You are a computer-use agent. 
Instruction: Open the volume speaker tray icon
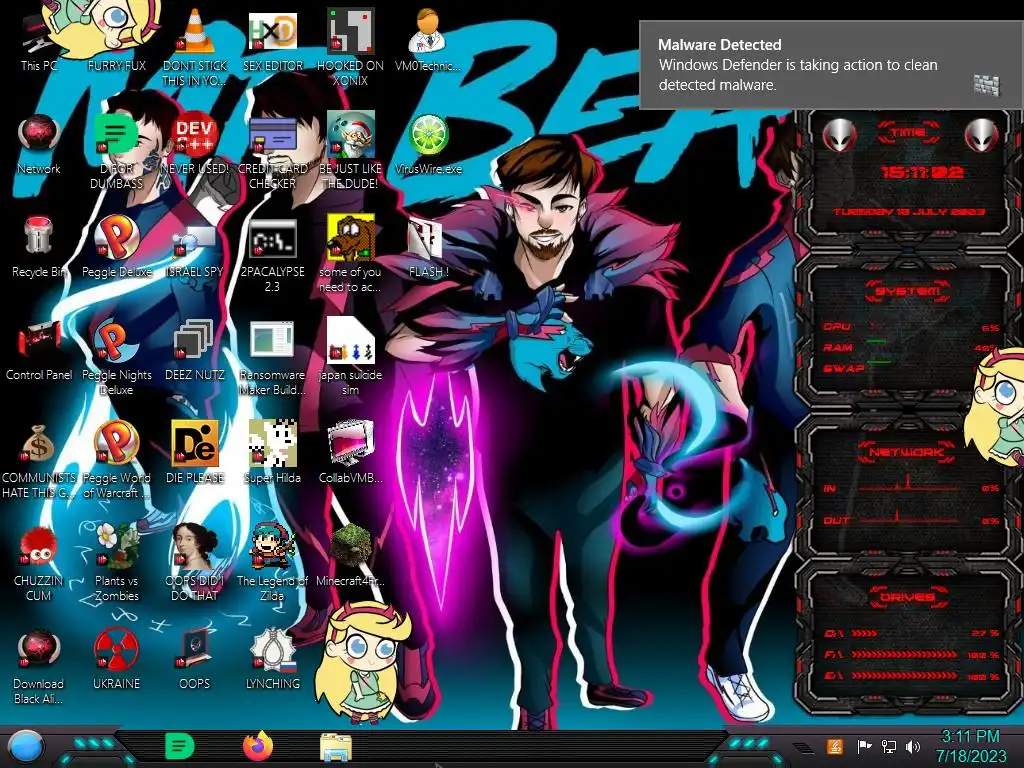coord(913,746)
